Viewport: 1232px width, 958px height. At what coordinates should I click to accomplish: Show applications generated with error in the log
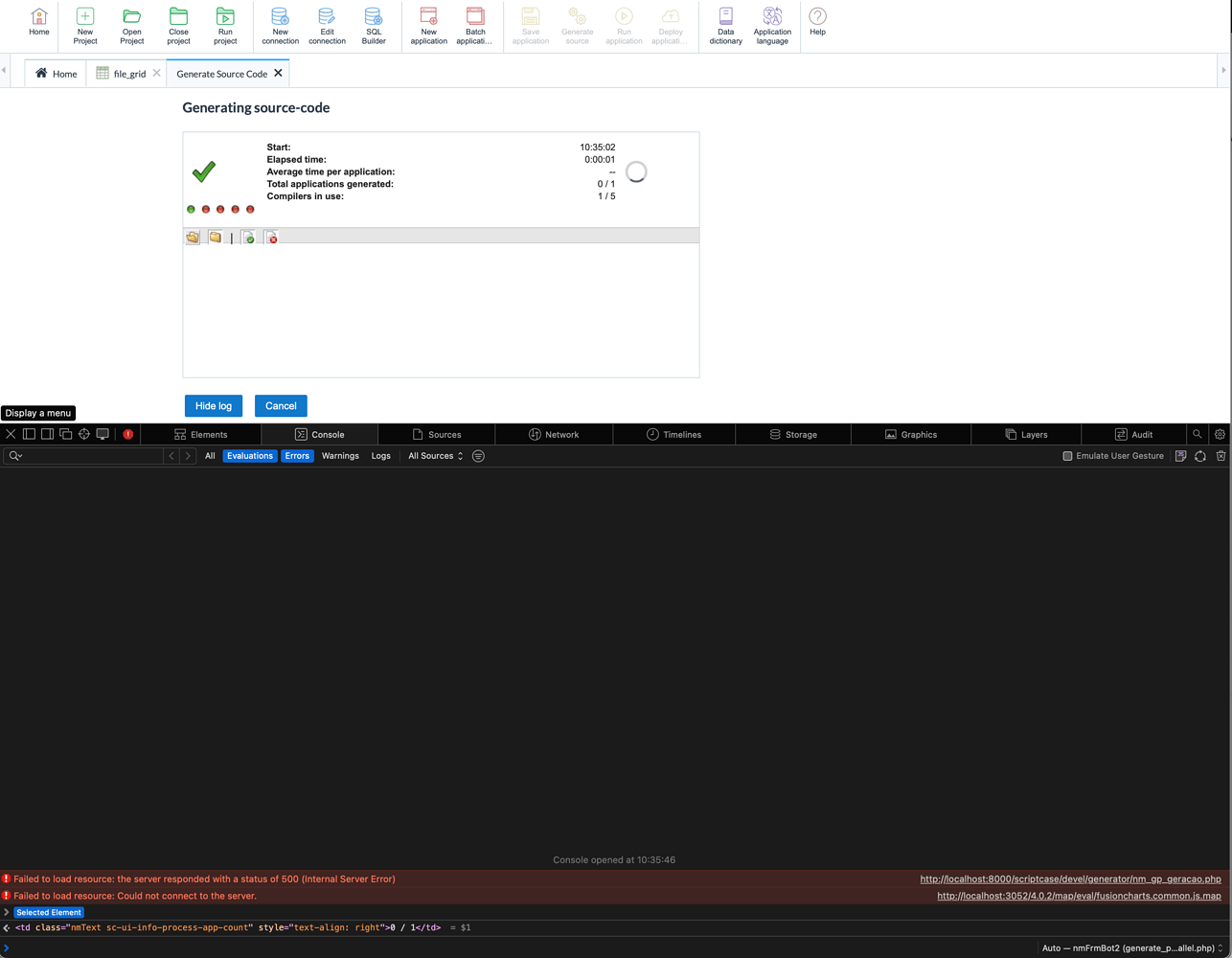[271, 237]
